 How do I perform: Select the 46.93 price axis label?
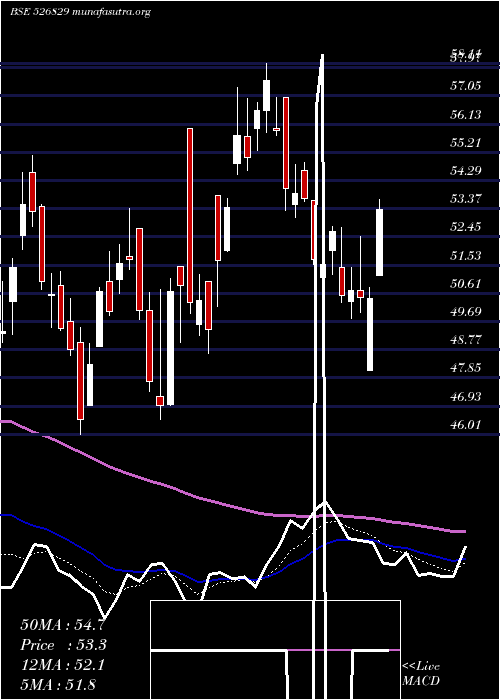point(466,396)
